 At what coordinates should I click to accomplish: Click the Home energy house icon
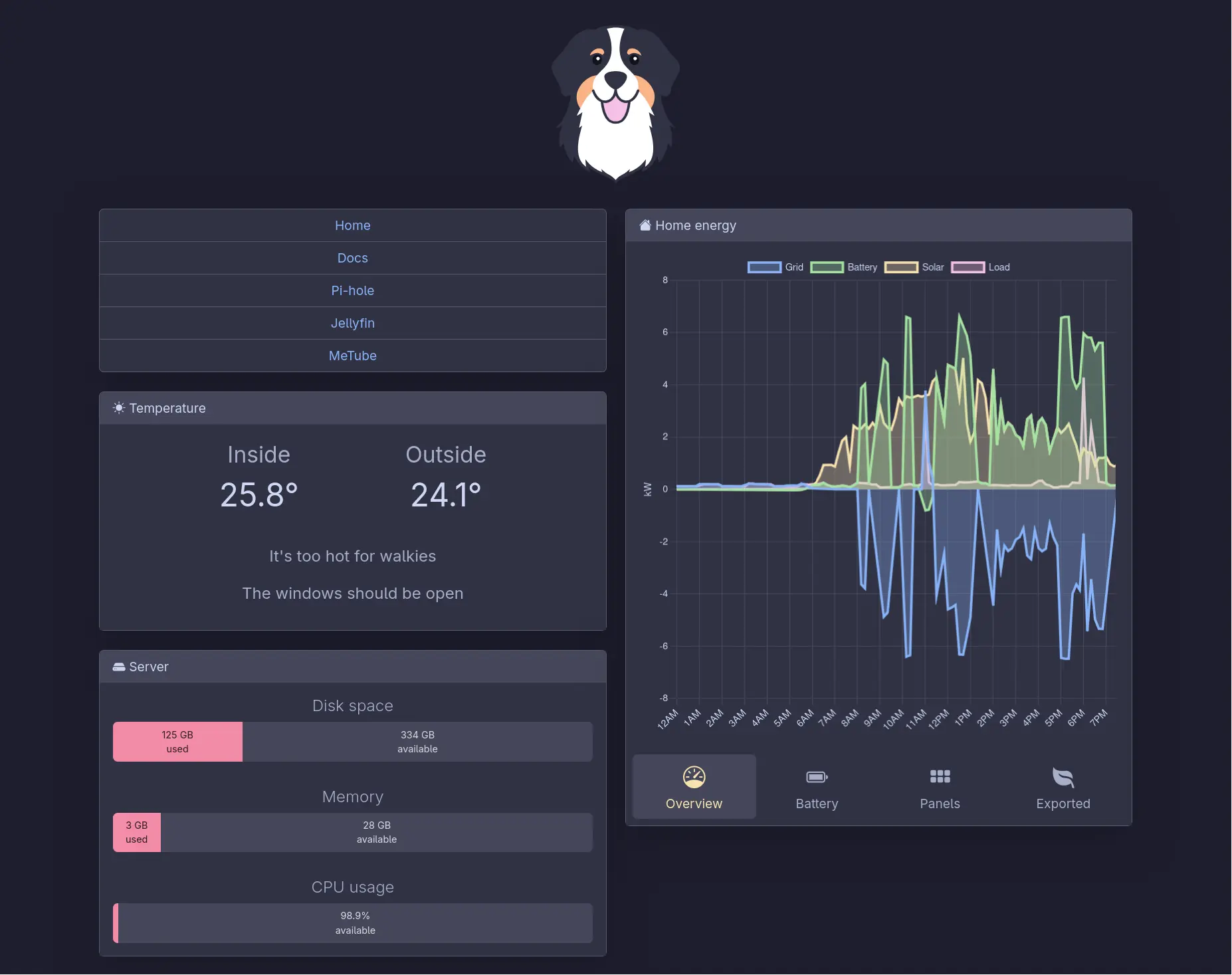pos(645,225)
